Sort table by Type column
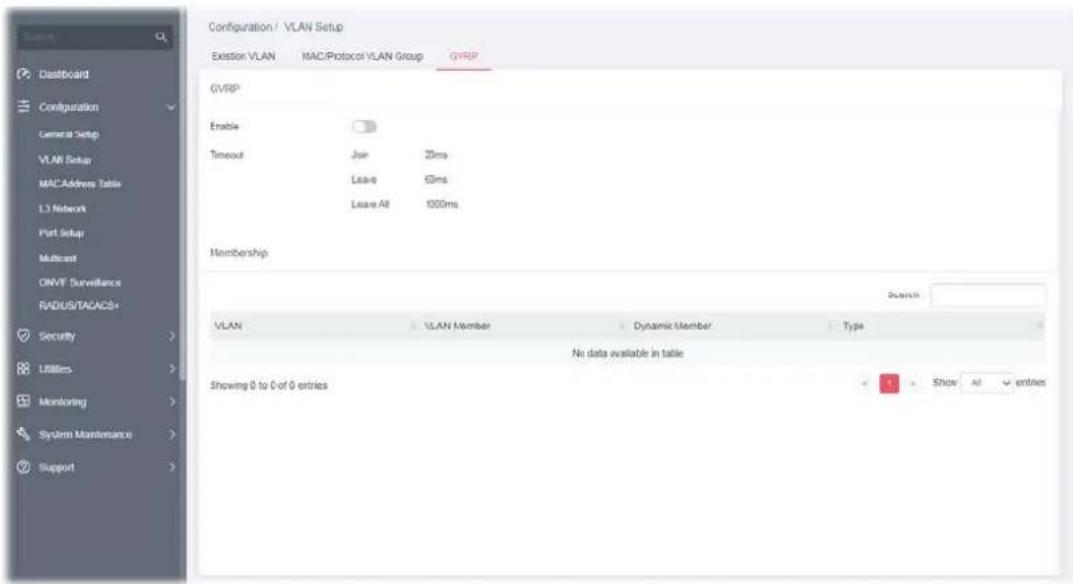The width and height of the screenshot is (1073, 584). click(x=942, y=326)
